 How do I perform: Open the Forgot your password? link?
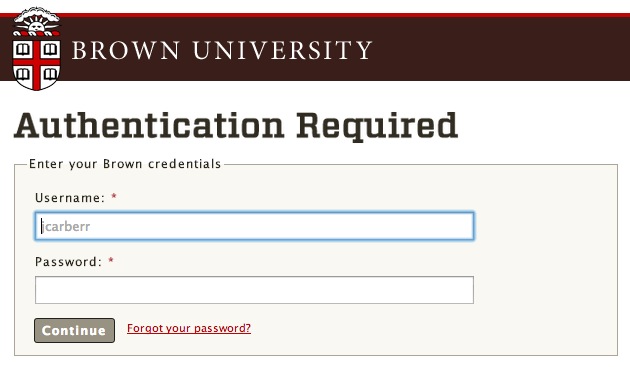189,328
